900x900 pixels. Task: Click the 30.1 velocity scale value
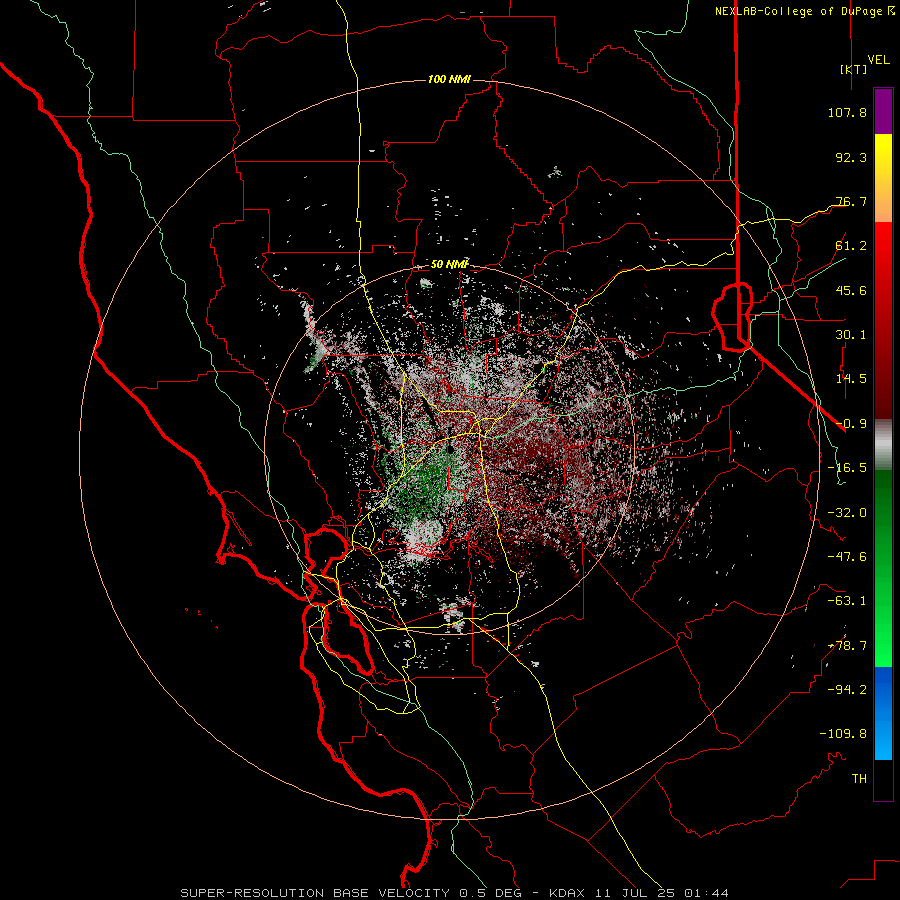coord(851,335)
